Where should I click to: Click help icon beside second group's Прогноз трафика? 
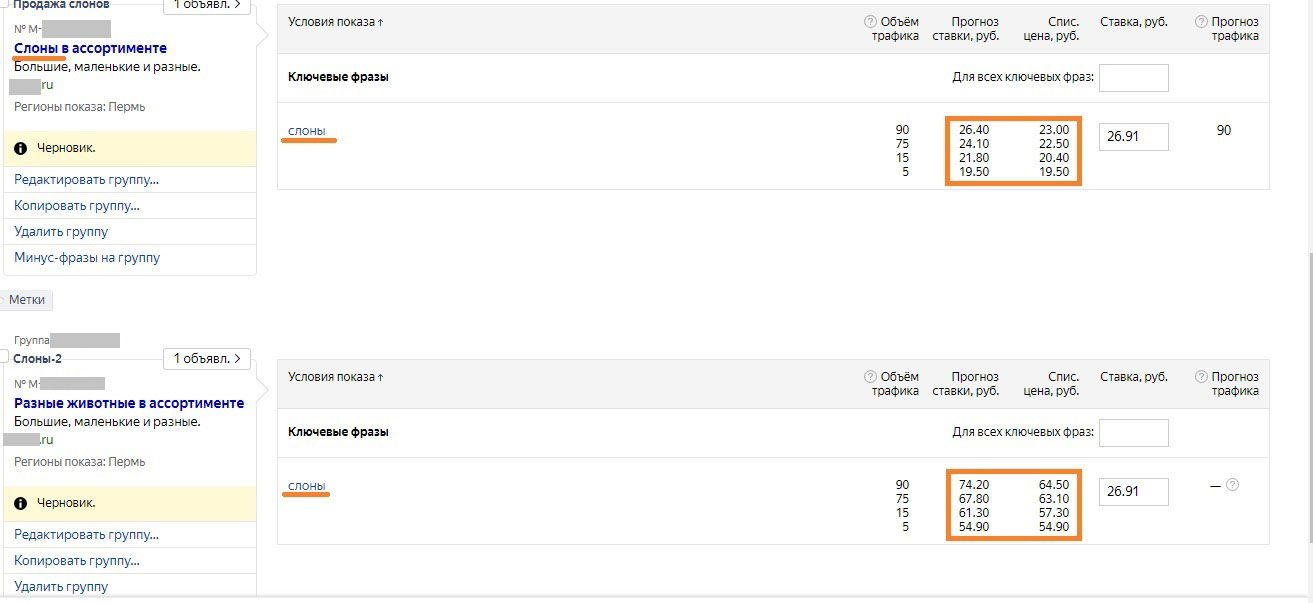point(1201,377)
